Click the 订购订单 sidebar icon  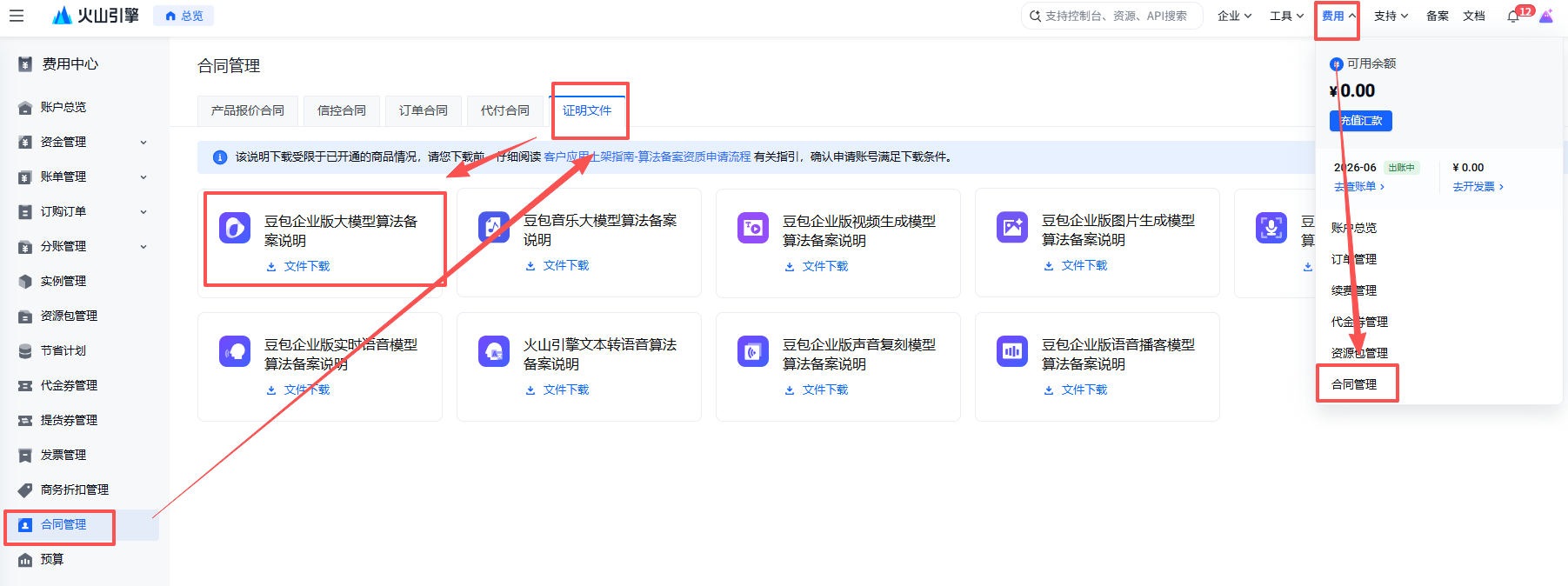pyautogui.click(x=25, y=211)
